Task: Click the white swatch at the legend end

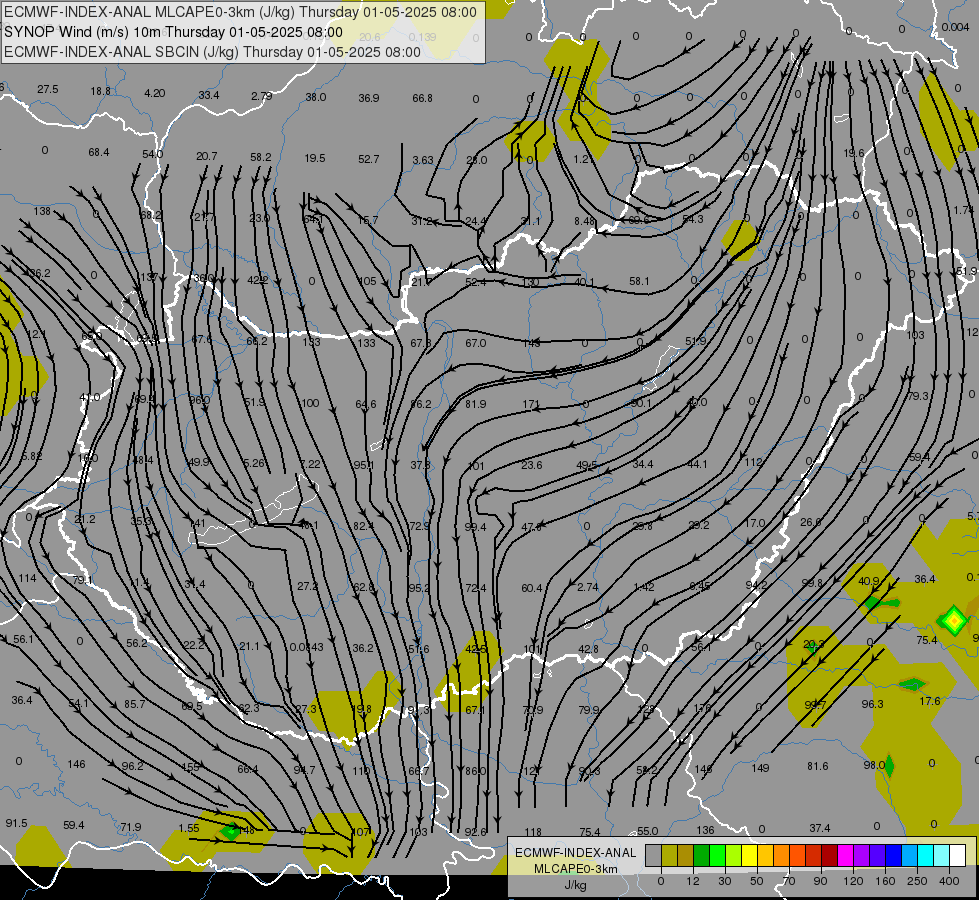Action: [958, 856]
